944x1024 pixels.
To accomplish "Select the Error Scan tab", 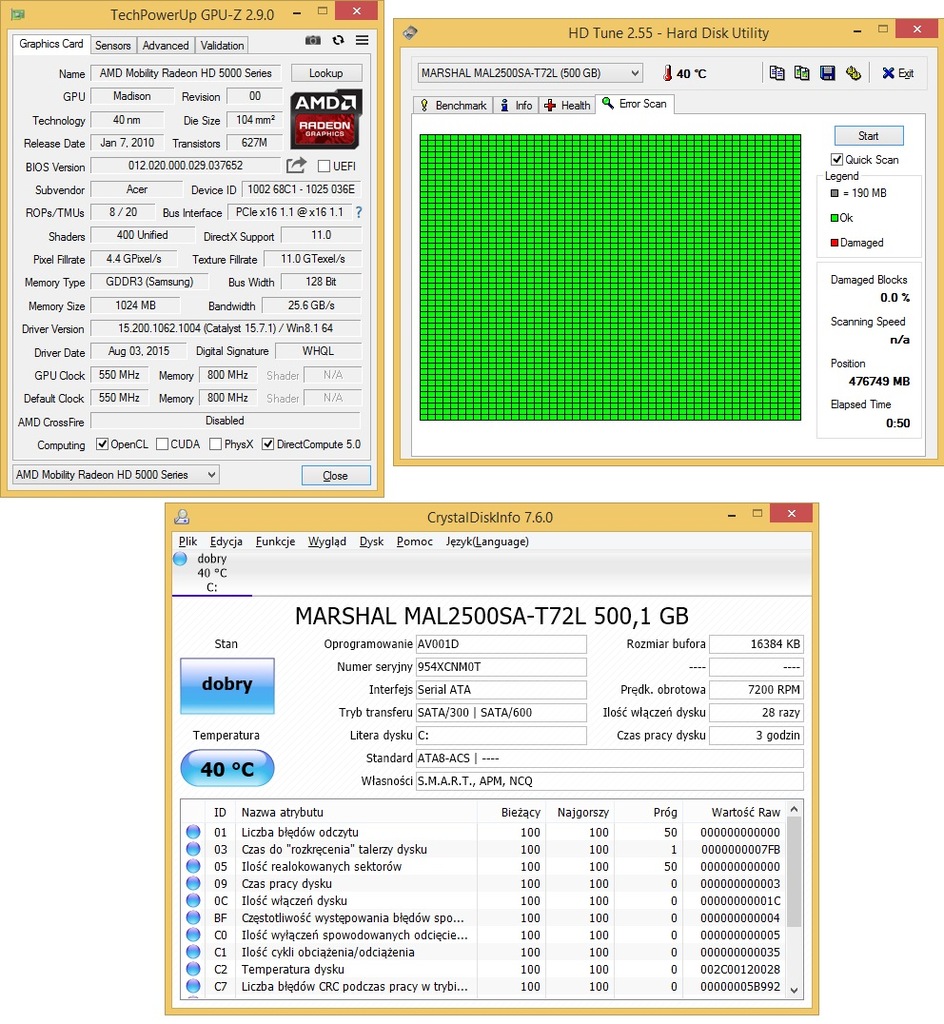I will [x=635, y=104].
